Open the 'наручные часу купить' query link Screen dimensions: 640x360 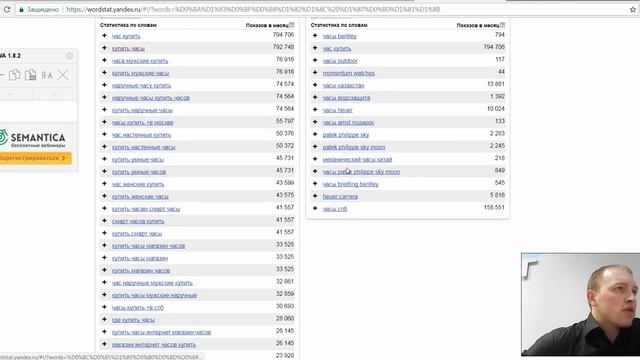tap(142, 86)
